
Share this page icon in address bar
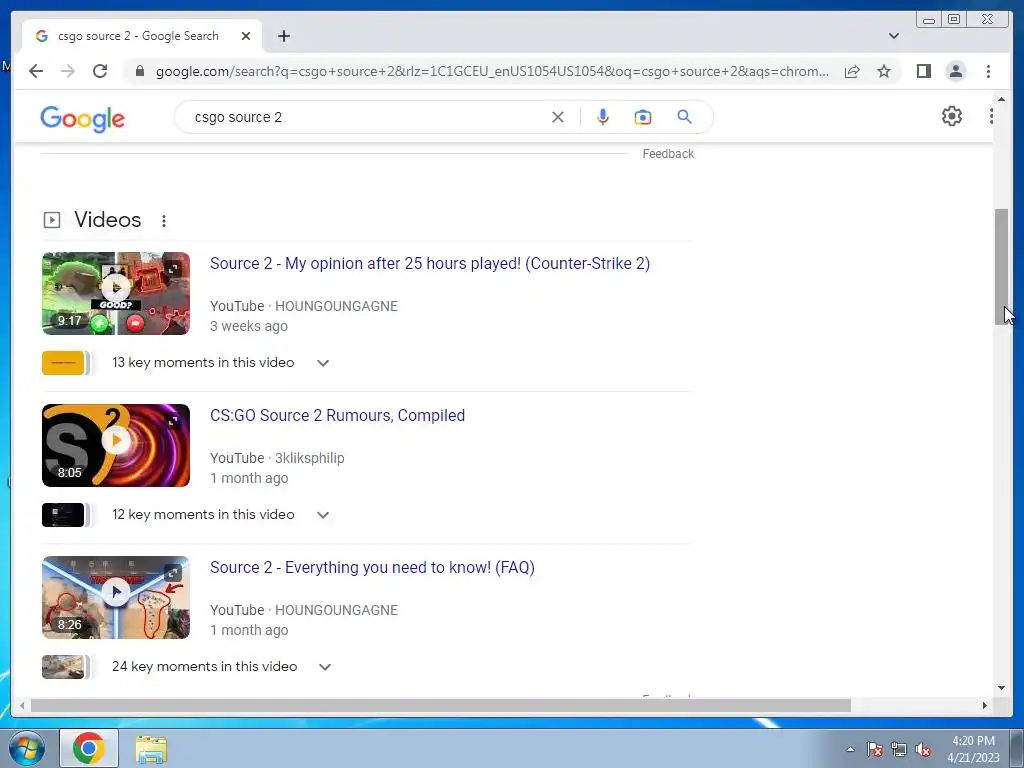pos(852,71)
